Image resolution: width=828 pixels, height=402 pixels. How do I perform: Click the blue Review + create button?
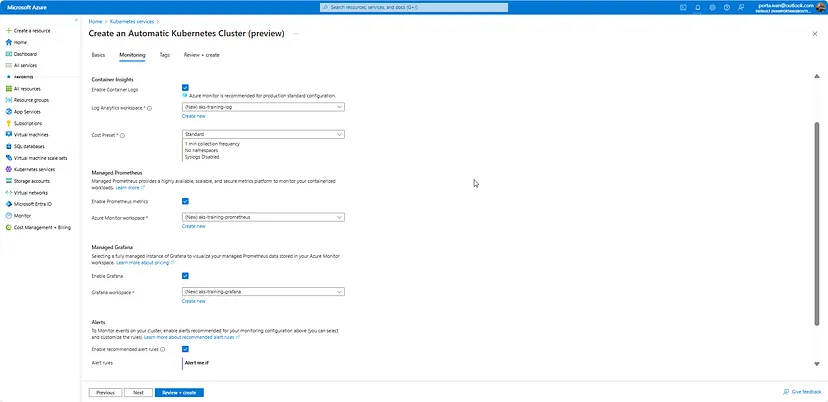179,392
